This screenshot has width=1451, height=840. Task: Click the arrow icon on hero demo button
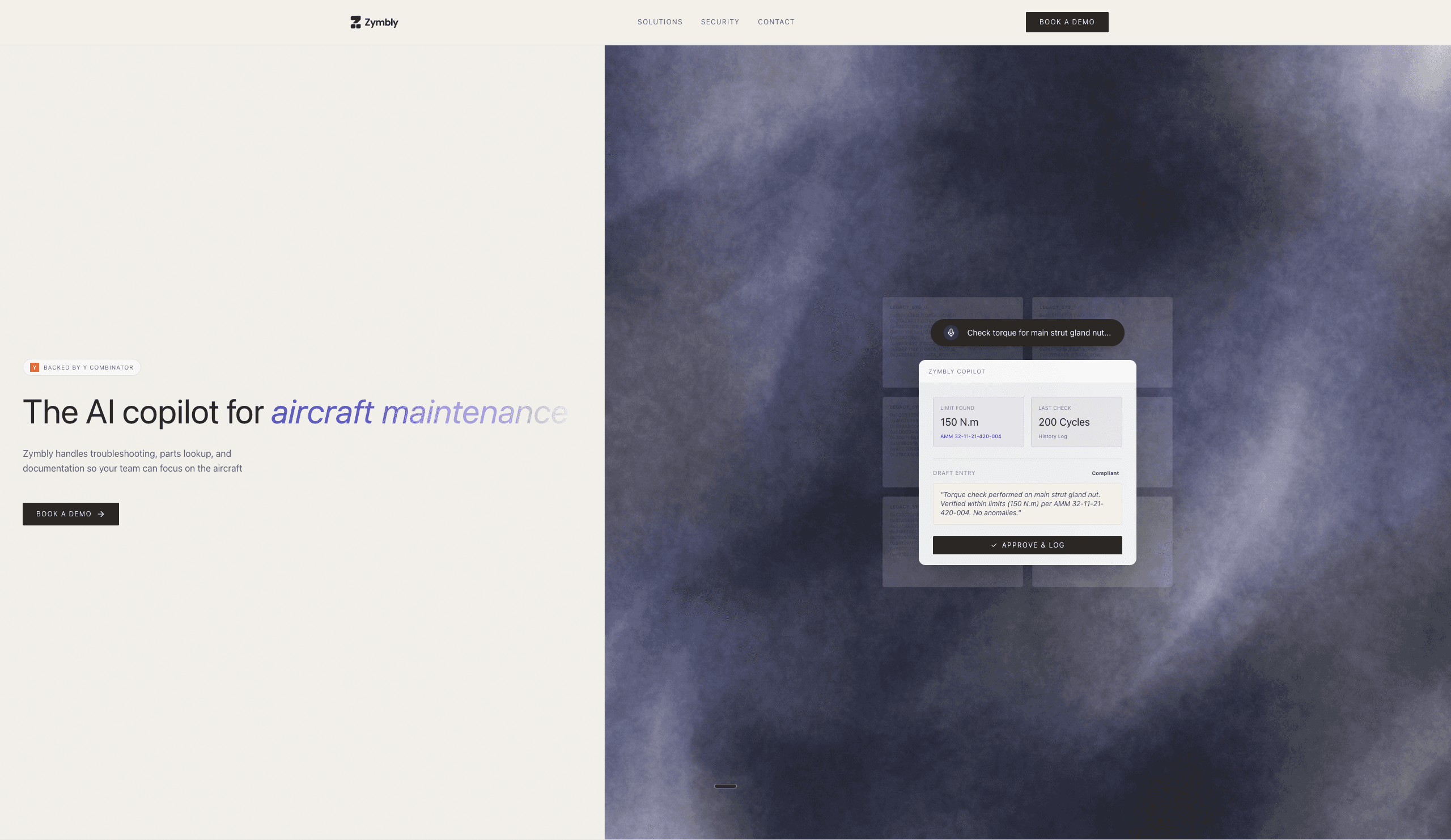click(x=101, y=514)
